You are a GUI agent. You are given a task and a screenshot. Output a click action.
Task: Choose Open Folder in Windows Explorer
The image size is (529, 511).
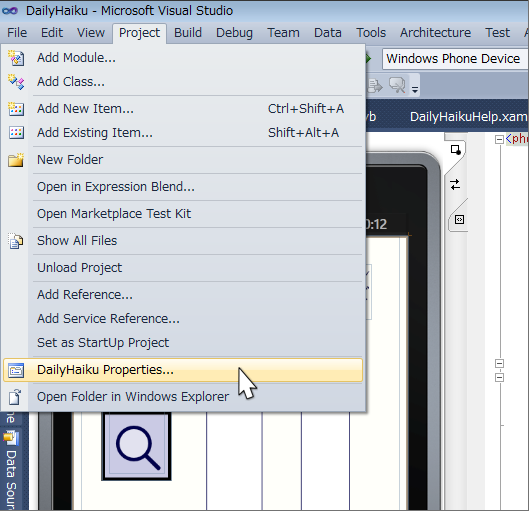[183, 397]
